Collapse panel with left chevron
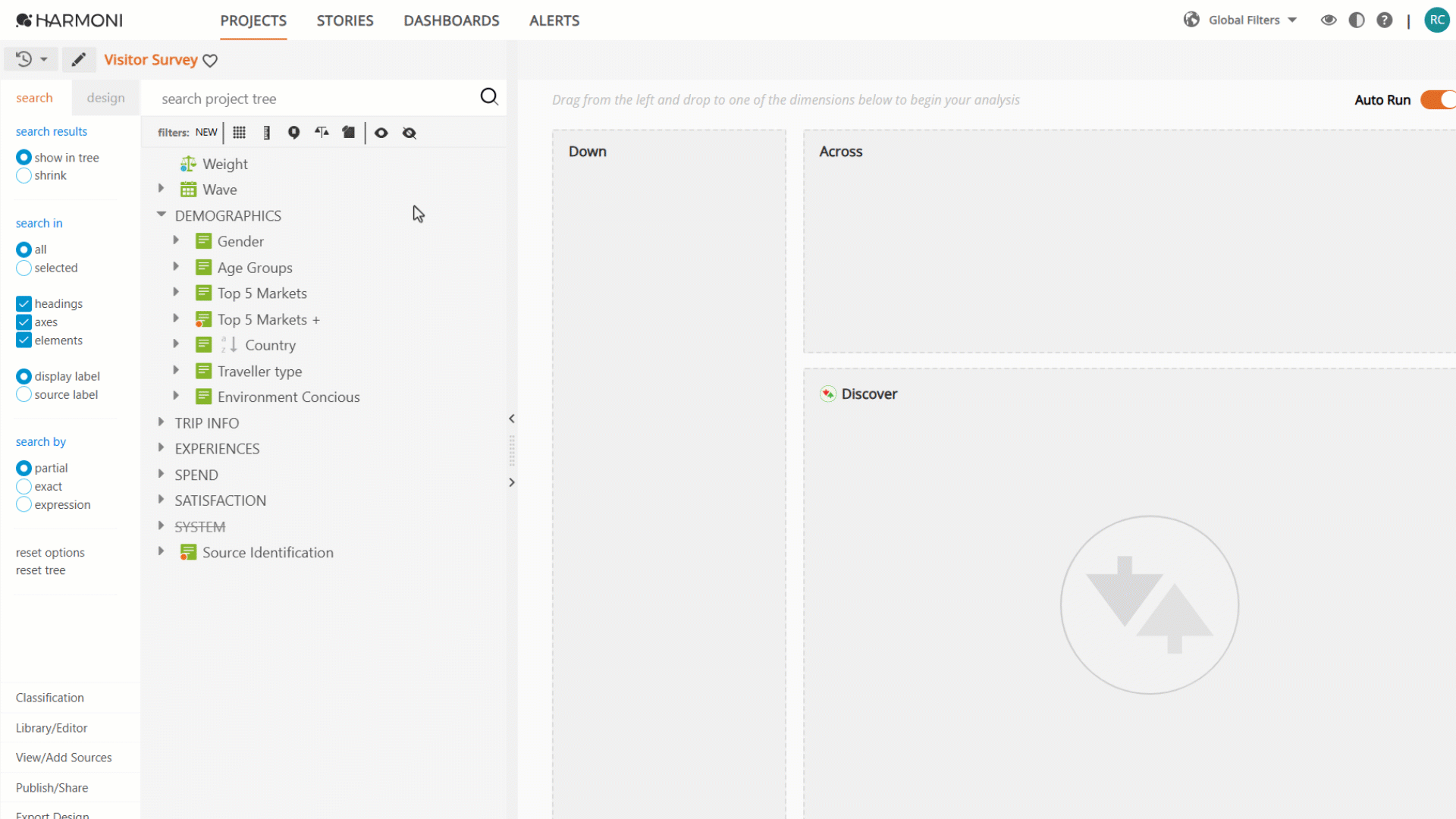The image size is (1456, 819). (x=512, y=419)
